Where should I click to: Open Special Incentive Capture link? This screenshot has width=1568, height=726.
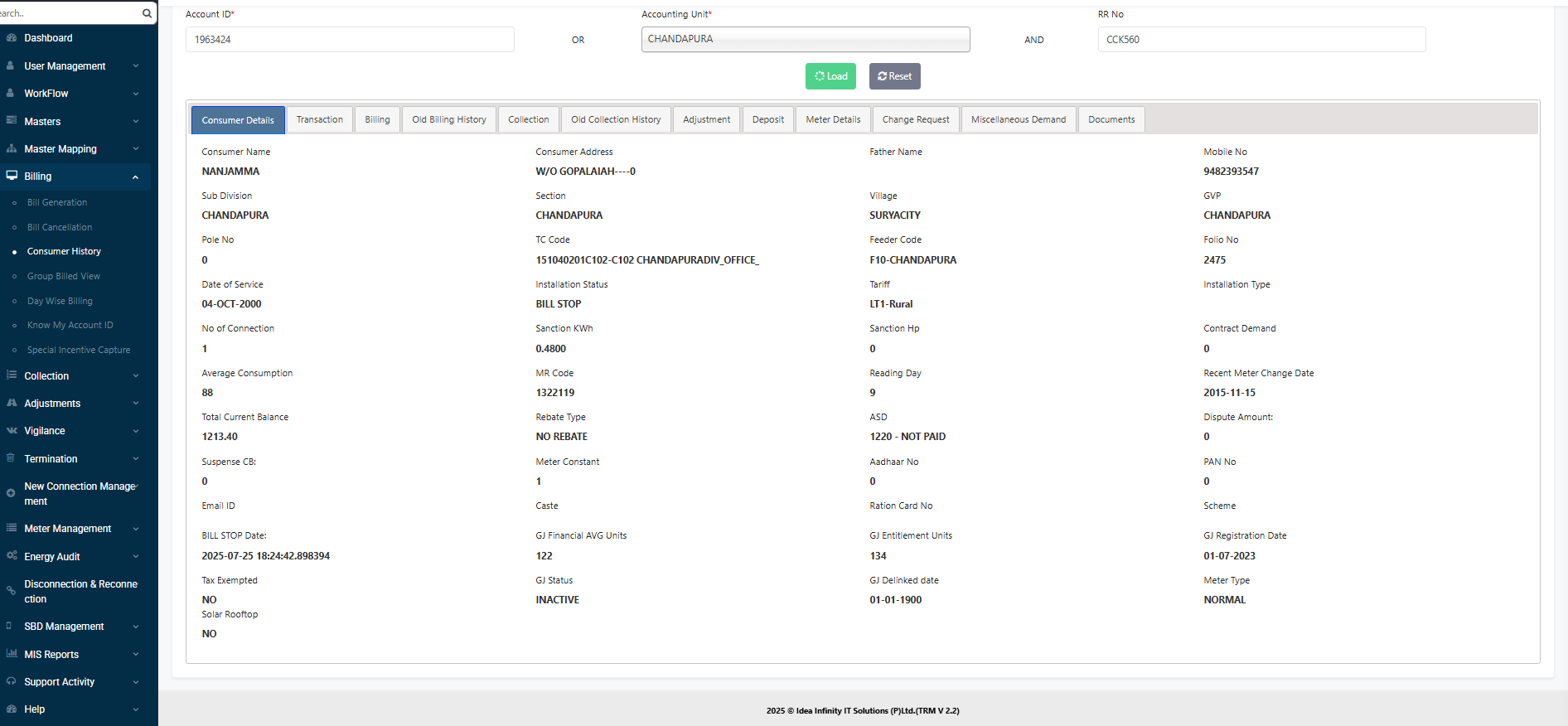pos(79,350)
